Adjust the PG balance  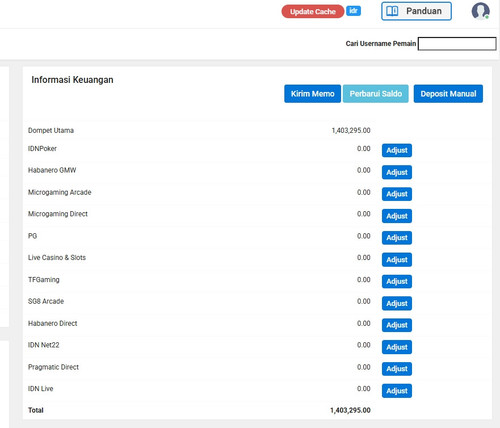[397, 238]
